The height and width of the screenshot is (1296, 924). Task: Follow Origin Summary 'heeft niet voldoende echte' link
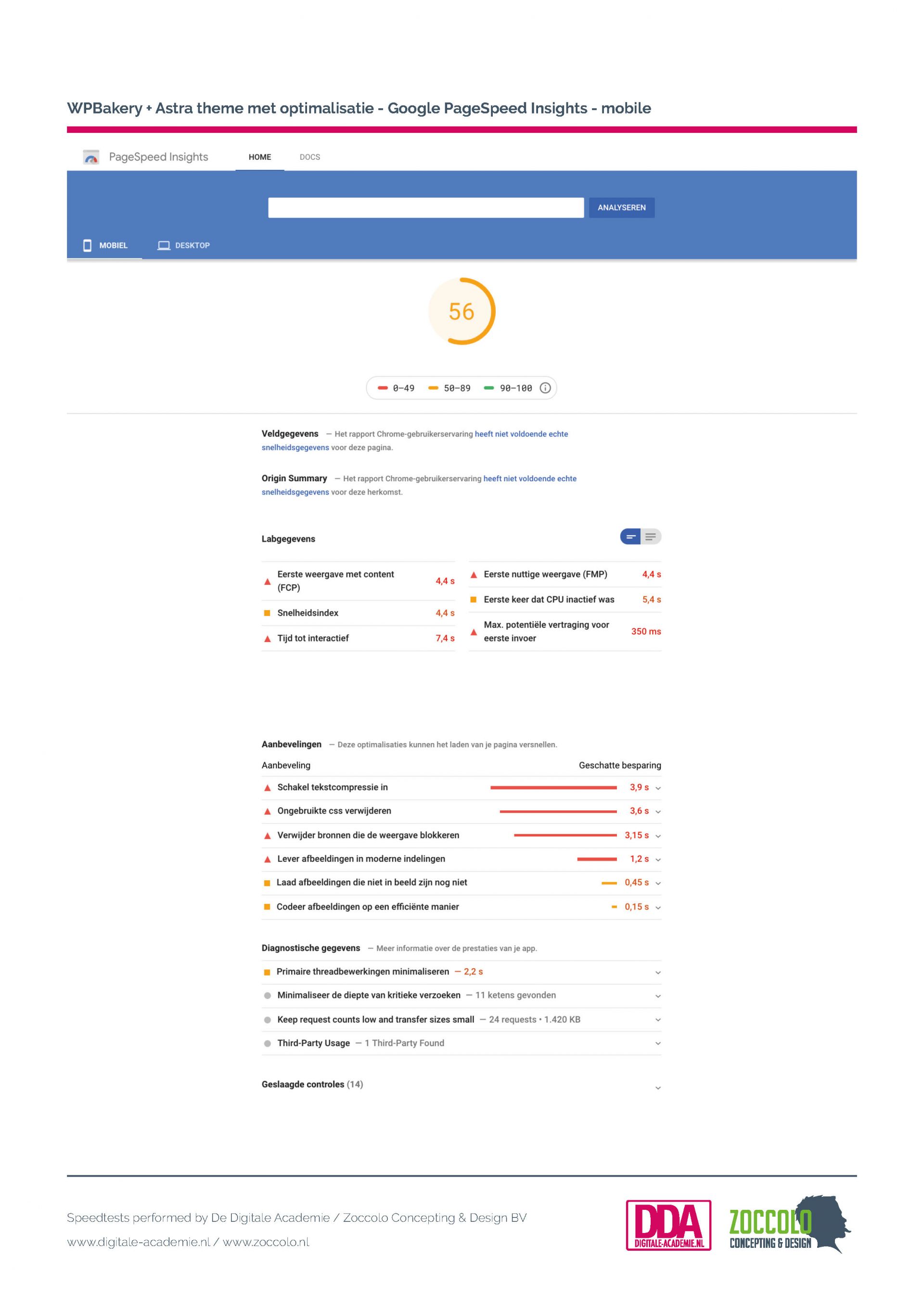530,478
